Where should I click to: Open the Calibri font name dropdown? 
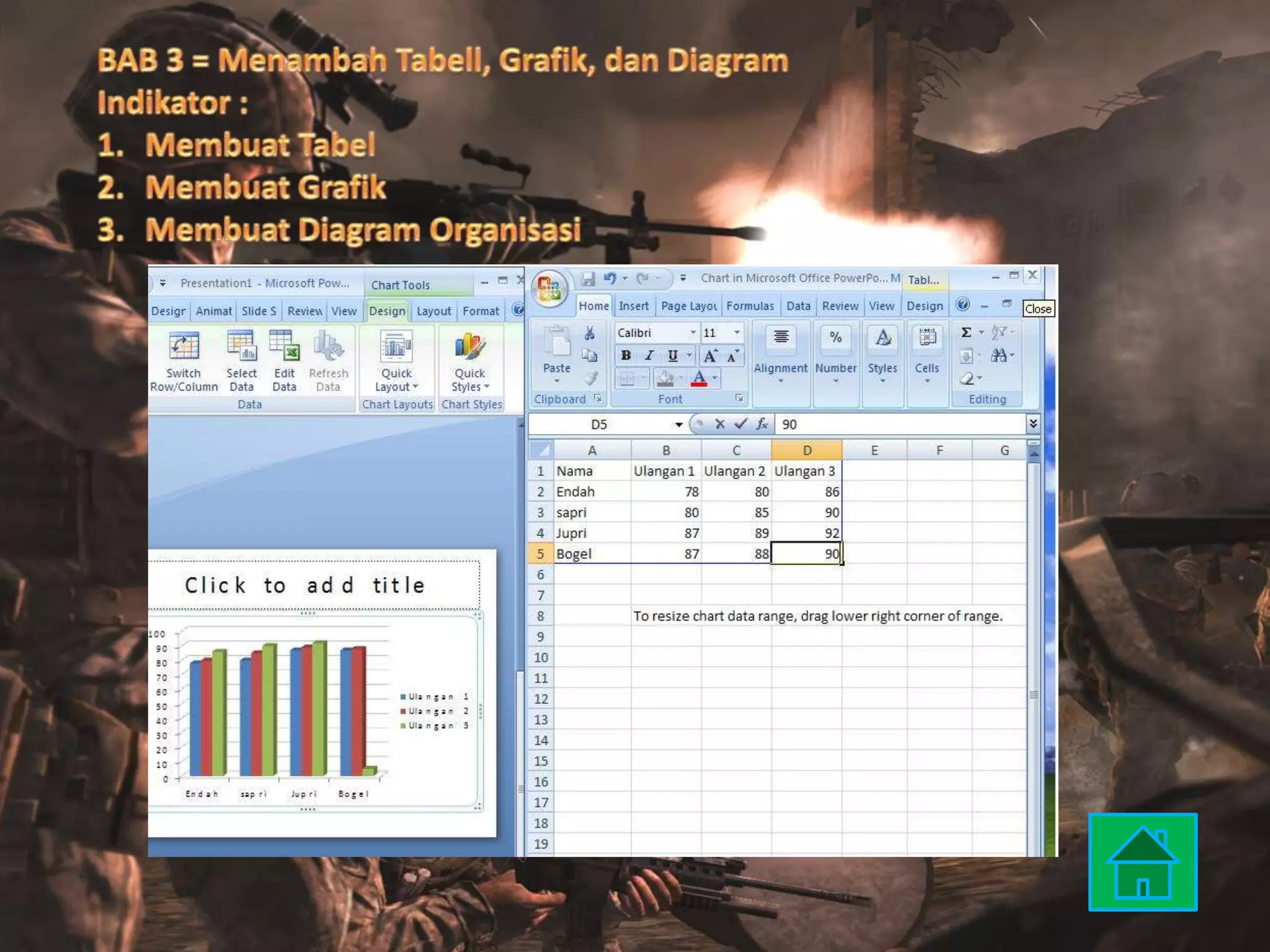click(693, 333)
